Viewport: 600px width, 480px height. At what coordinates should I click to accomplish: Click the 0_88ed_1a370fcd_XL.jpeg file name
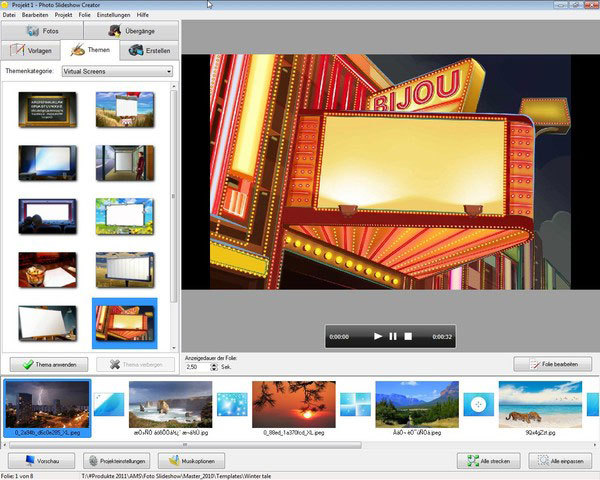294,433
